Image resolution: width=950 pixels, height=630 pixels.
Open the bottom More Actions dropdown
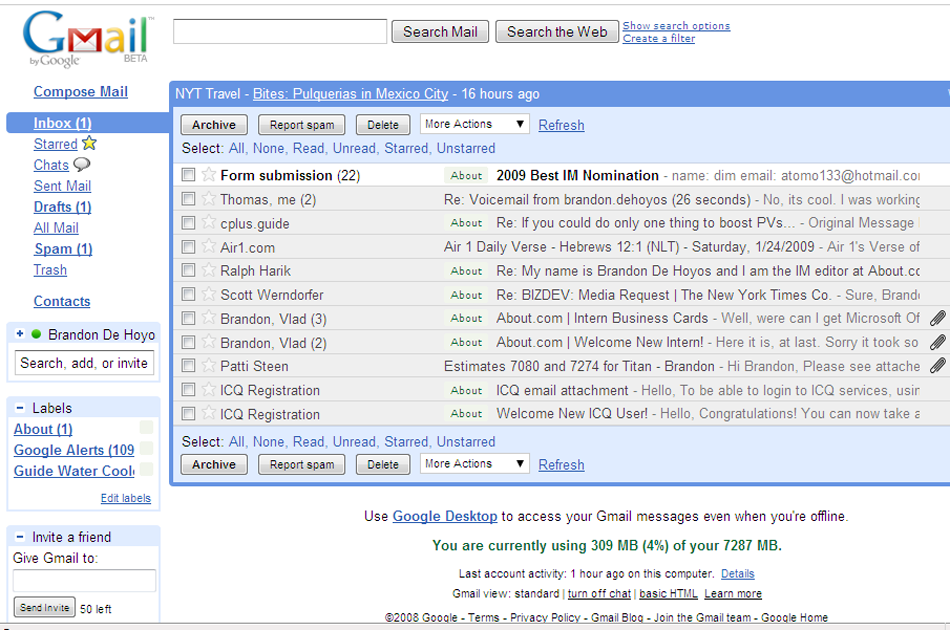(474, 464)
